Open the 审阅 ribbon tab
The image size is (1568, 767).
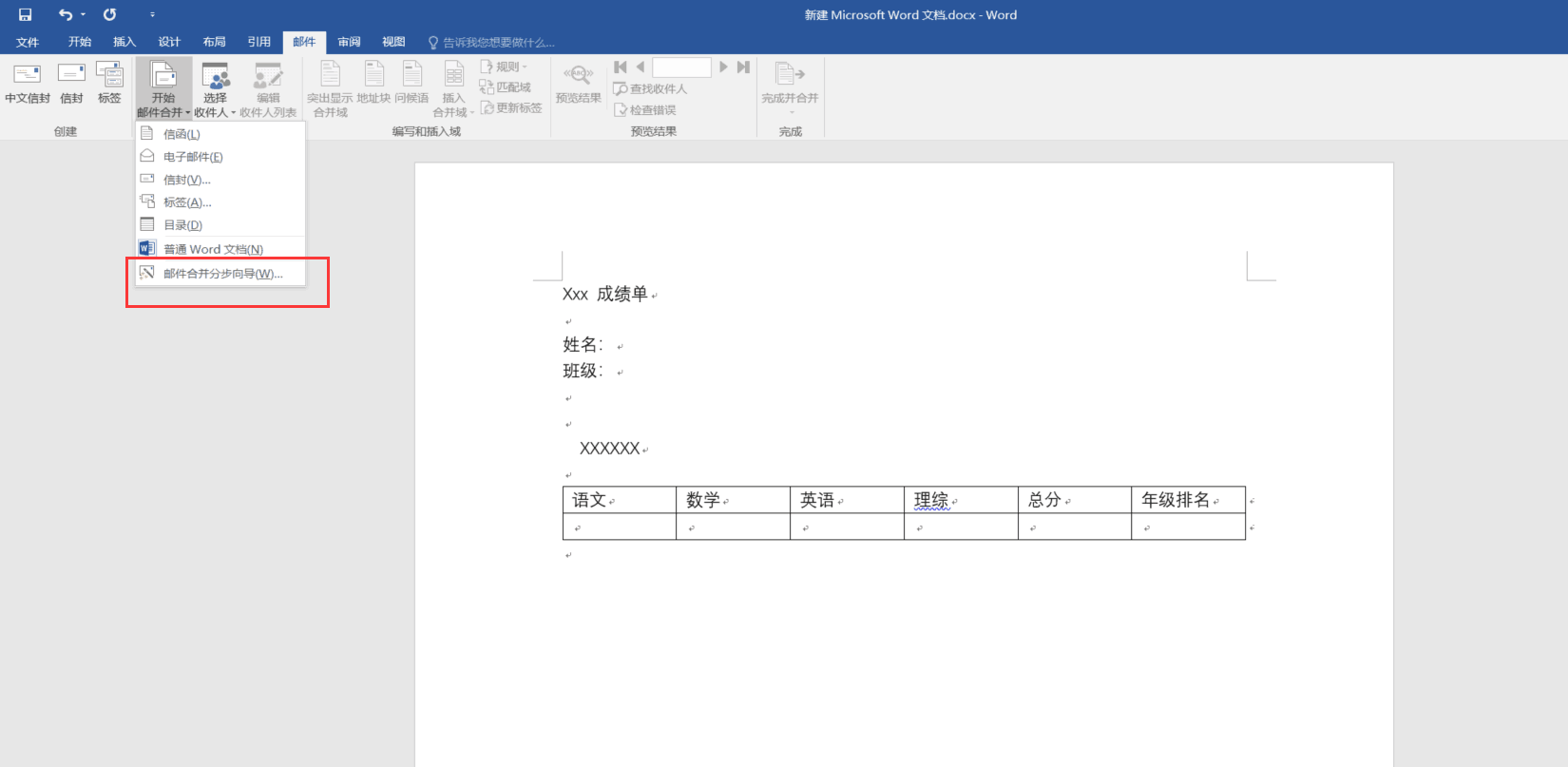pyautogui.click(x=349, y=42)
